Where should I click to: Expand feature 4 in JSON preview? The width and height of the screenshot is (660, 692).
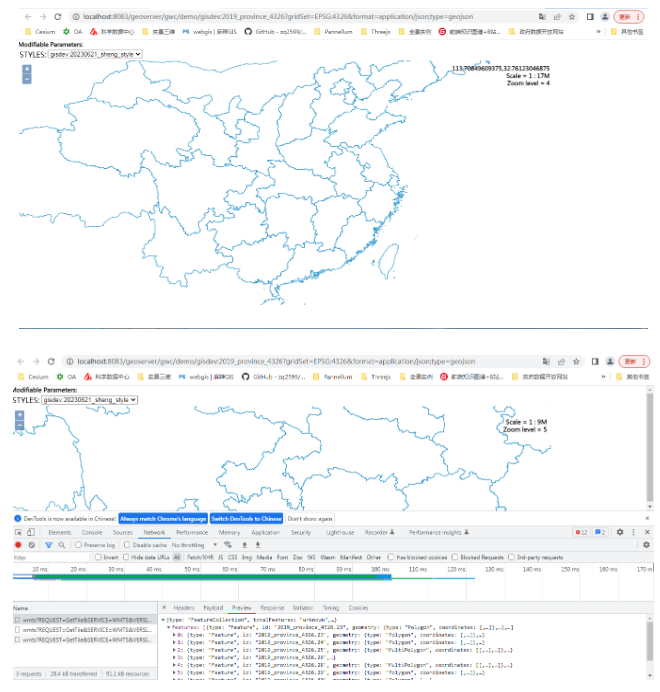click(174, 665)
